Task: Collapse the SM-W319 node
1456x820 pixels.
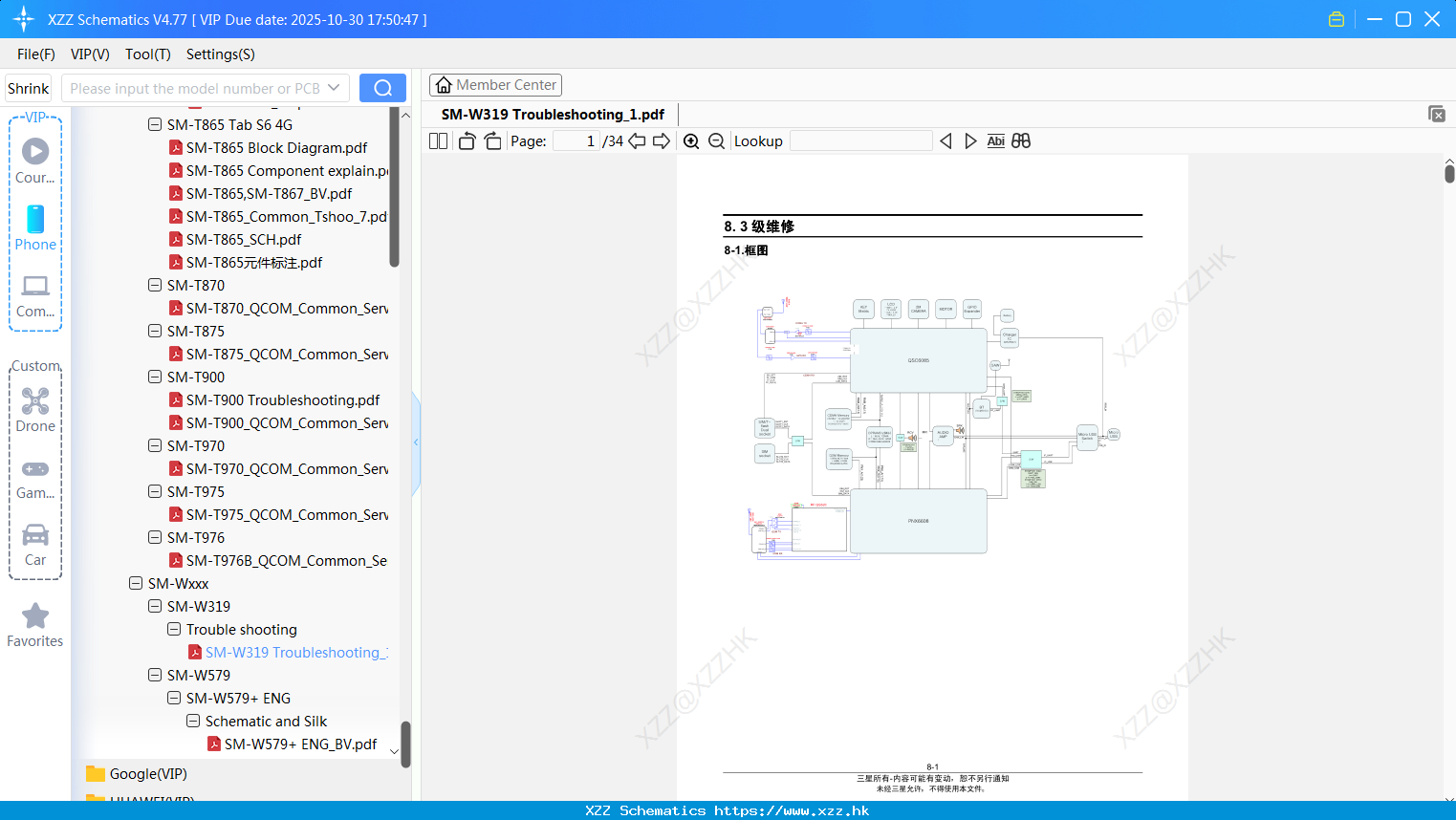Action: [x=155, y=606]
